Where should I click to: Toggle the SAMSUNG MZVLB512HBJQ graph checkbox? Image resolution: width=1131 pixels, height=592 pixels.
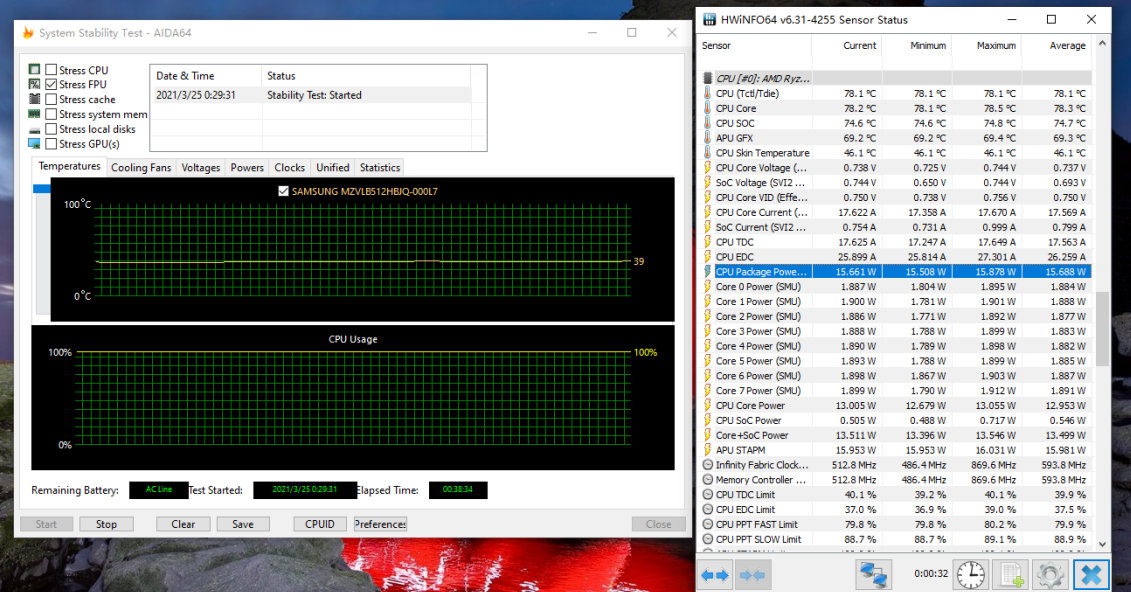284,191
